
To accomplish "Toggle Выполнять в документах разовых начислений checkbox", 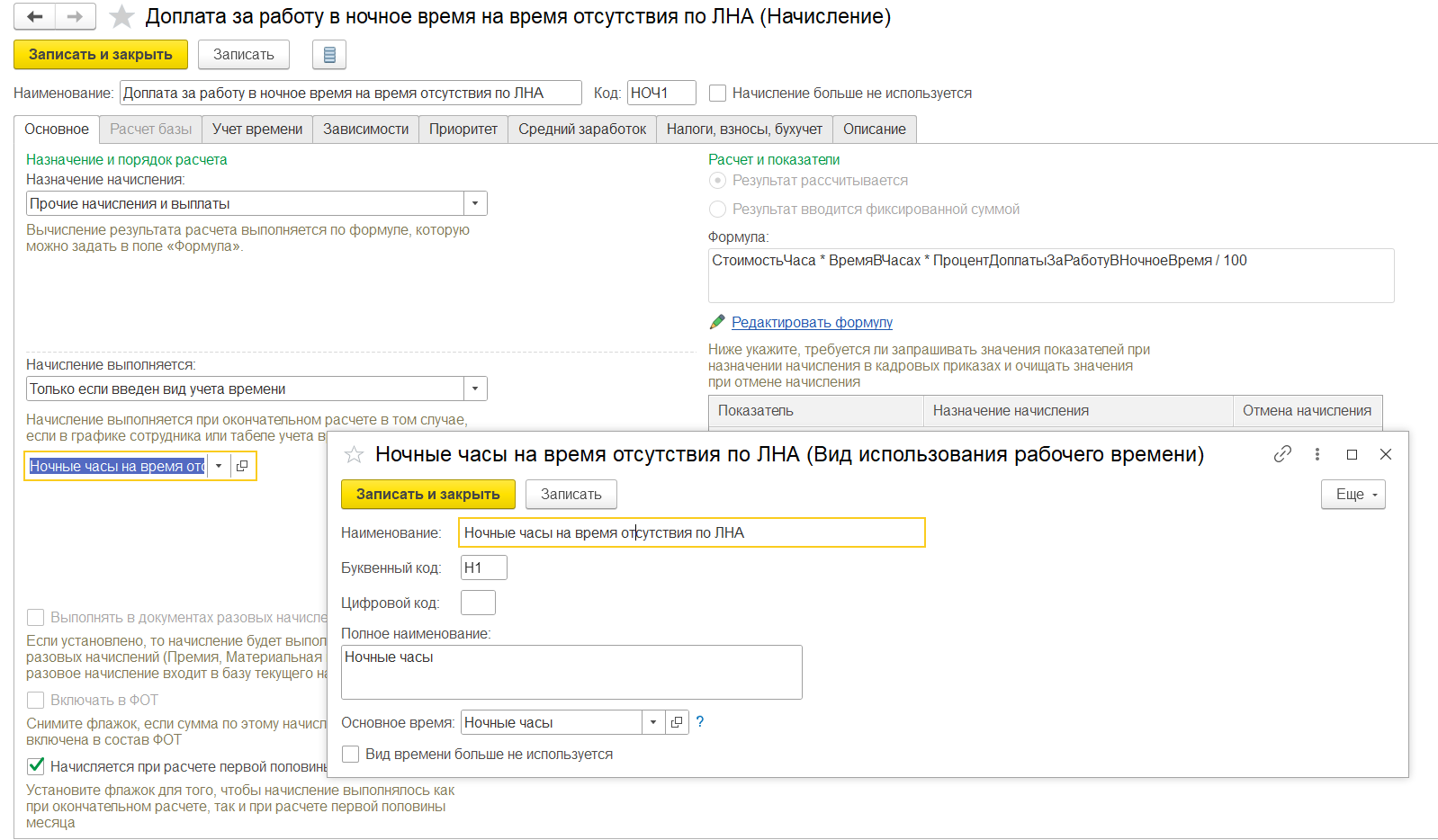I will 36,617.
